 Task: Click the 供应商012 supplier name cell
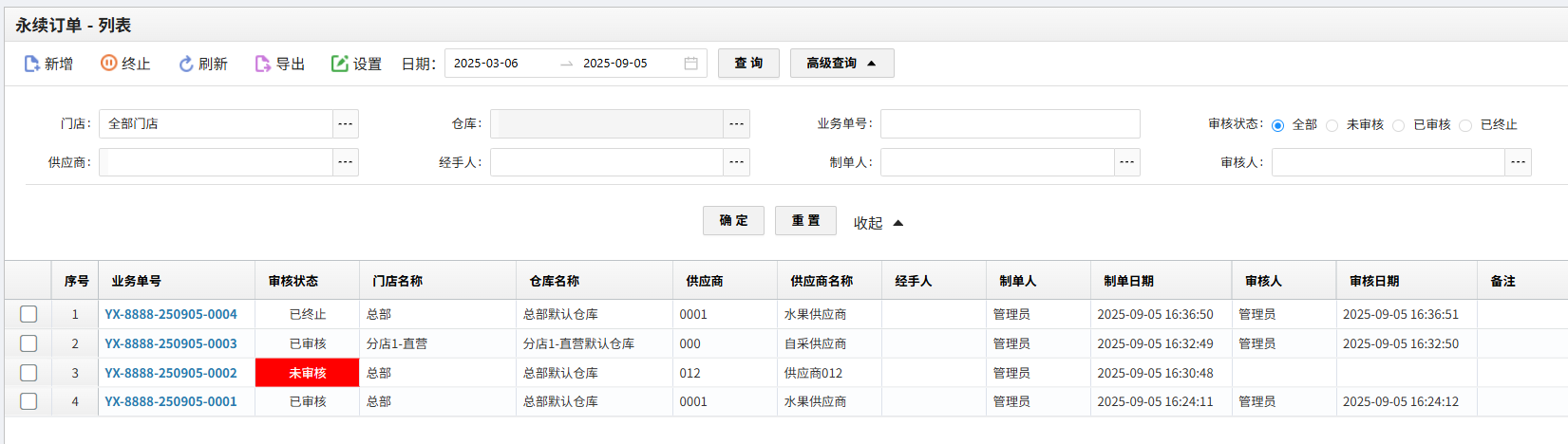click(x=830, y=373)
